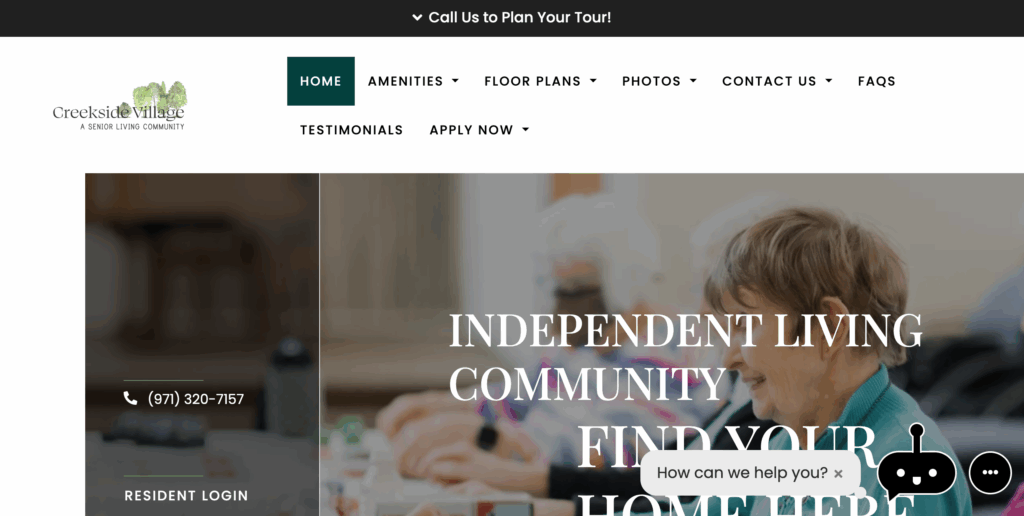
Task: Open the Photos dropdown arrow
Action: 693,81
